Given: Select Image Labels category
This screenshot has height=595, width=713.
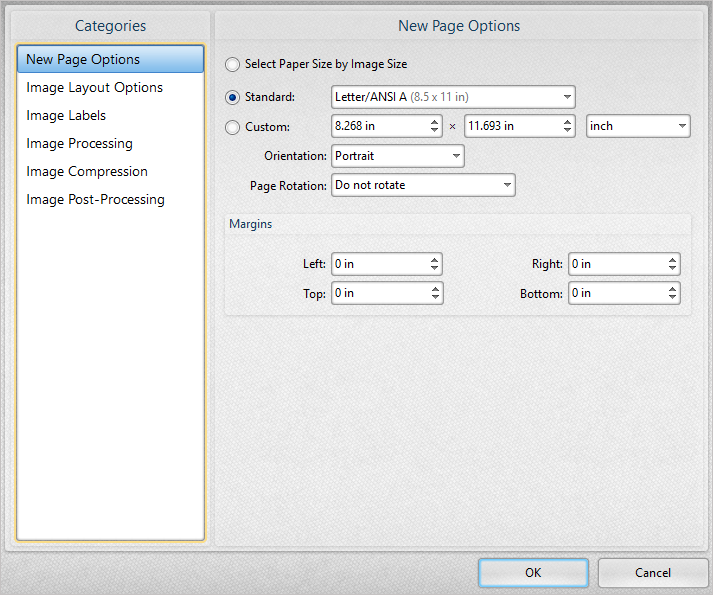Looking at the screenshot, I should [66, 116].
